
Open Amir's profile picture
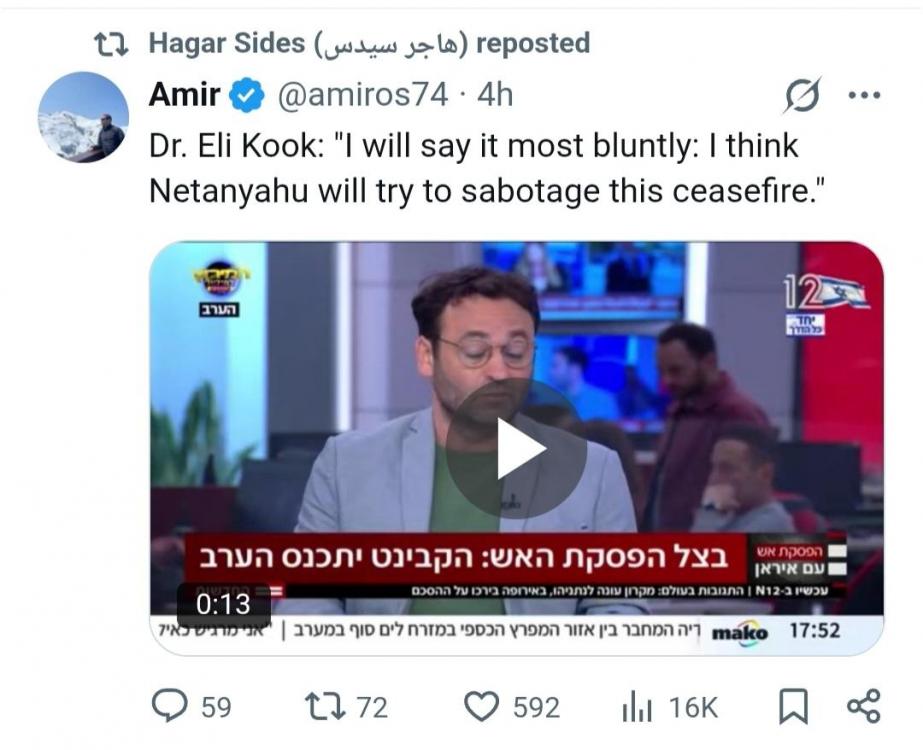(x=84, y=117)
